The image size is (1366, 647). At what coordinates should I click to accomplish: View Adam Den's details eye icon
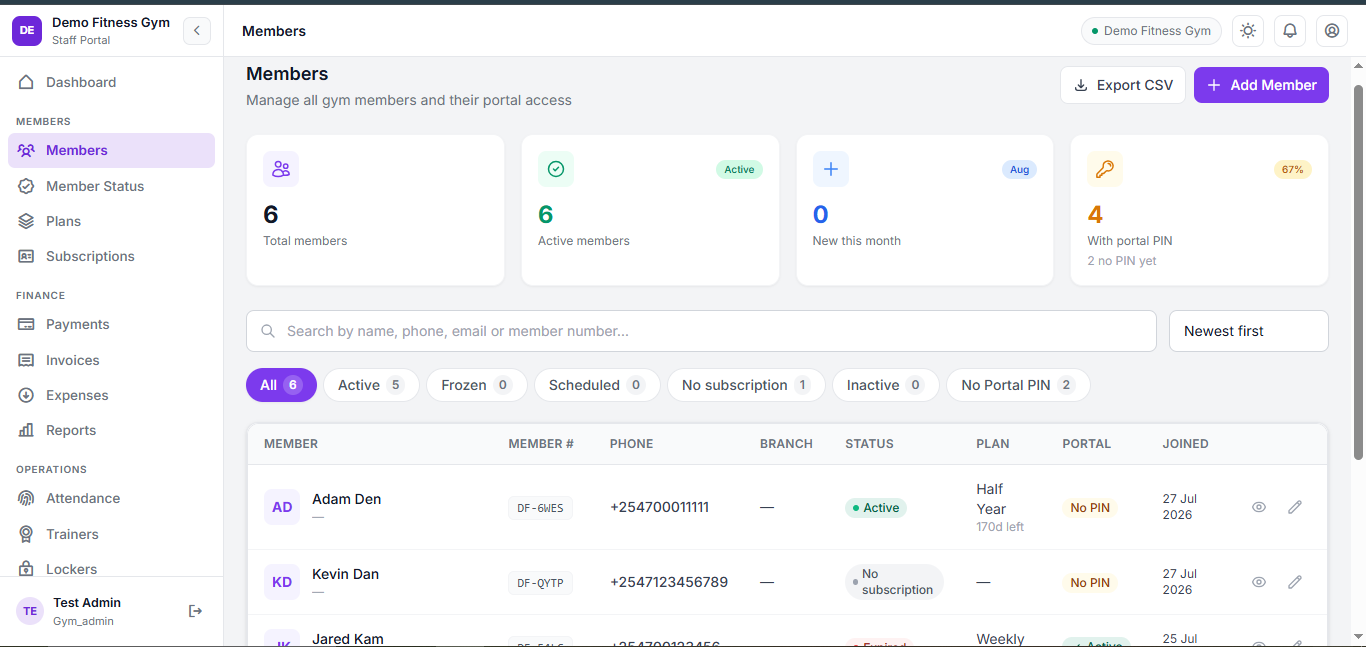tap(1259, 507)
